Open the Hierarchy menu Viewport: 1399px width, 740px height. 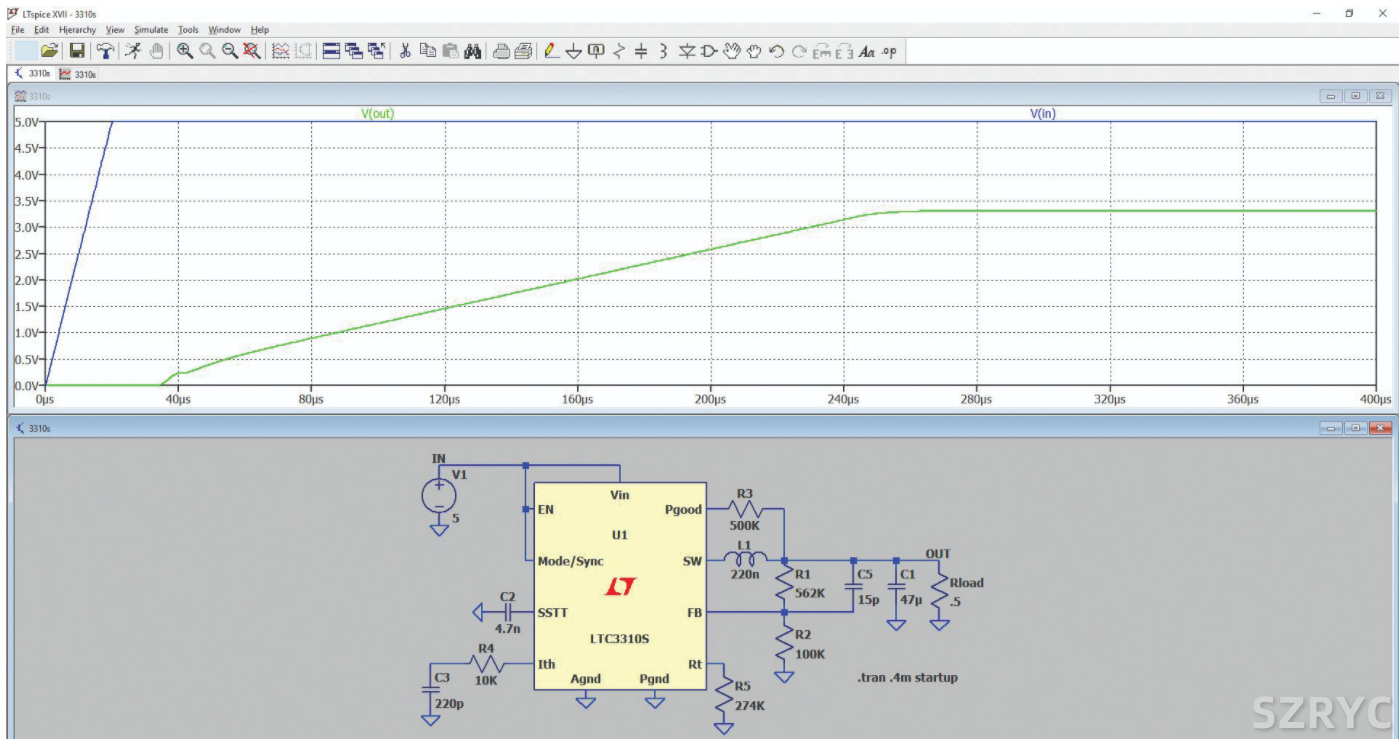(x=77, y=30)
